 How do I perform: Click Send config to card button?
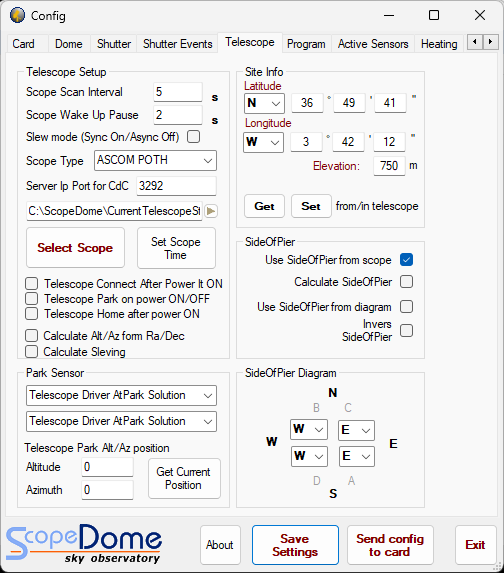pos(390,545)
